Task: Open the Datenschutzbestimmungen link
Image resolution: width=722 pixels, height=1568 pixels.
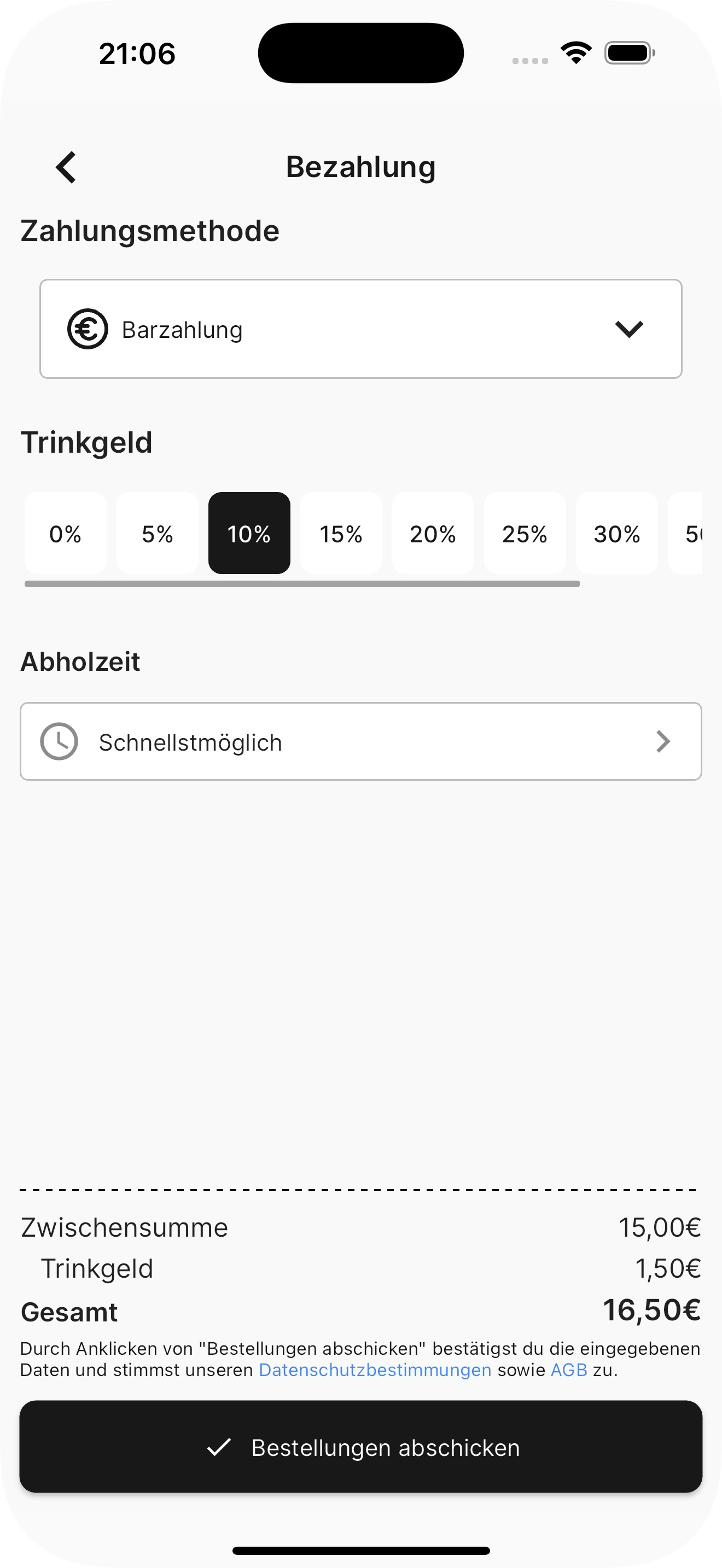Action: (x=375, y=1370)
